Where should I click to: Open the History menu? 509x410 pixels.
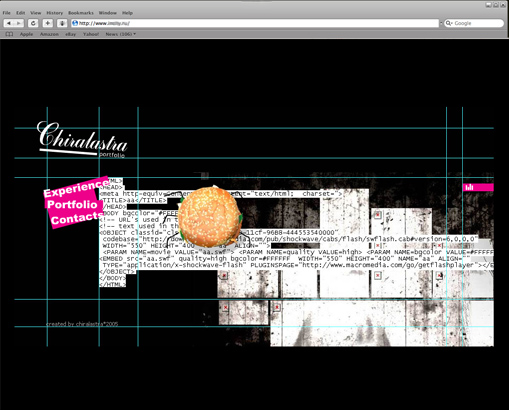(55, 13)
